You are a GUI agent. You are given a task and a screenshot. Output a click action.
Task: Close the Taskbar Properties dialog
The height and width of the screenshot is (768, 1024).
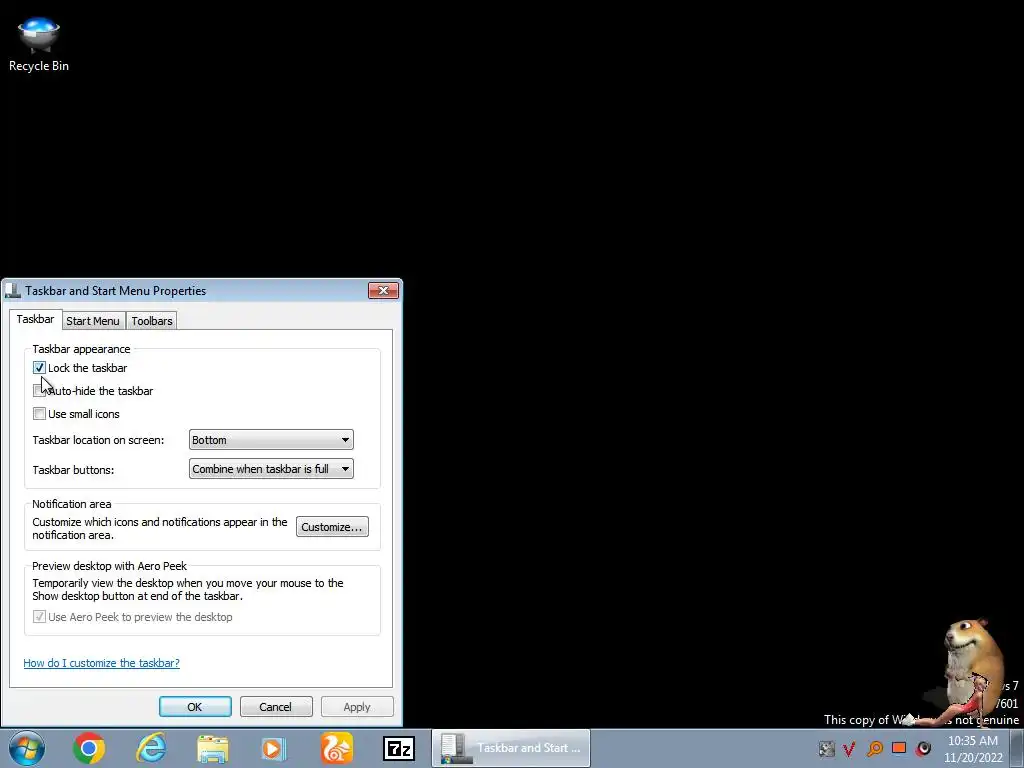383,291
